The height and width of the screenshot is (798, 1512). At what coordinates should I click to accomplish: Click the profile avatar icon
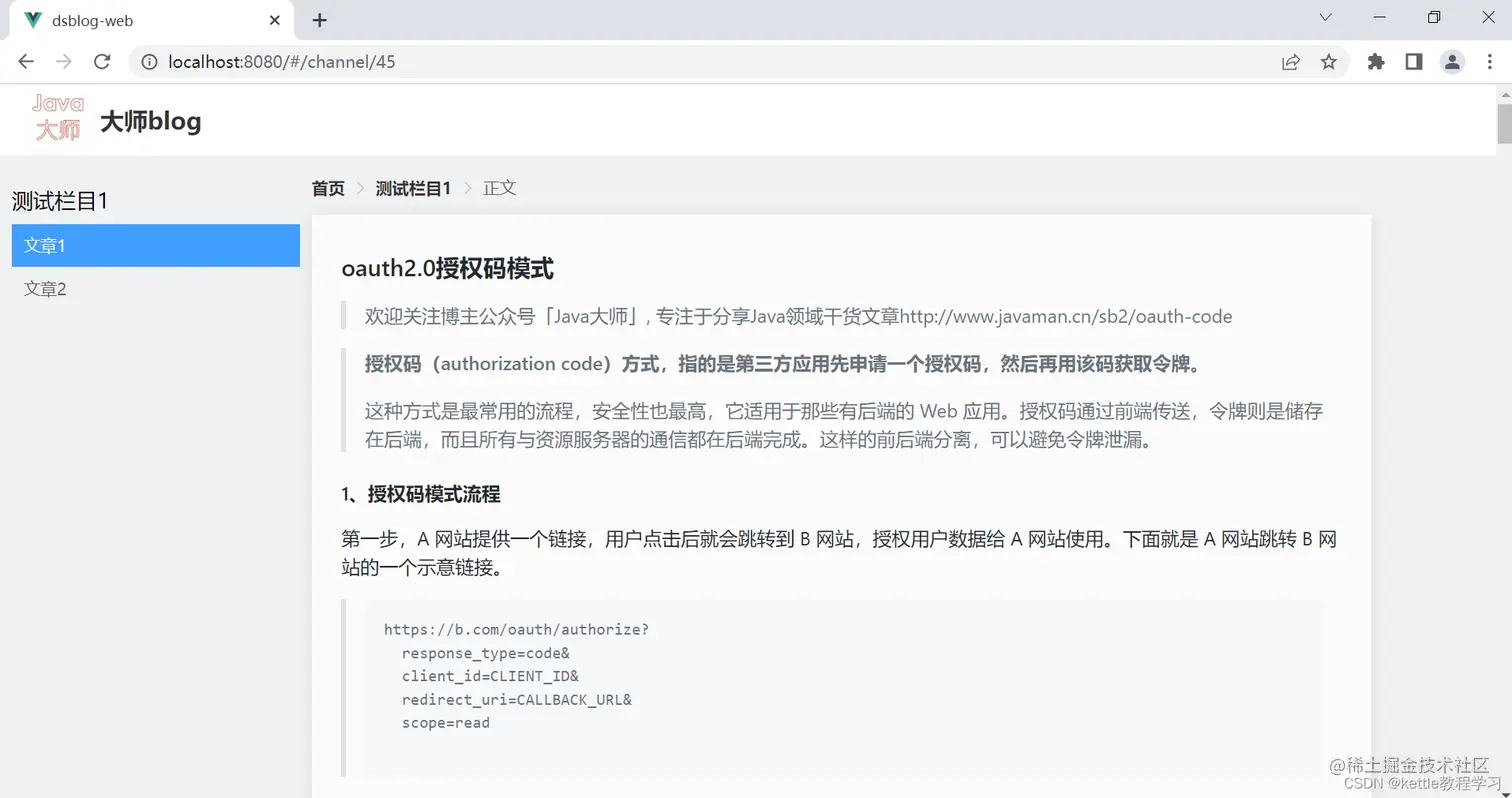[x=1451, y=61]
